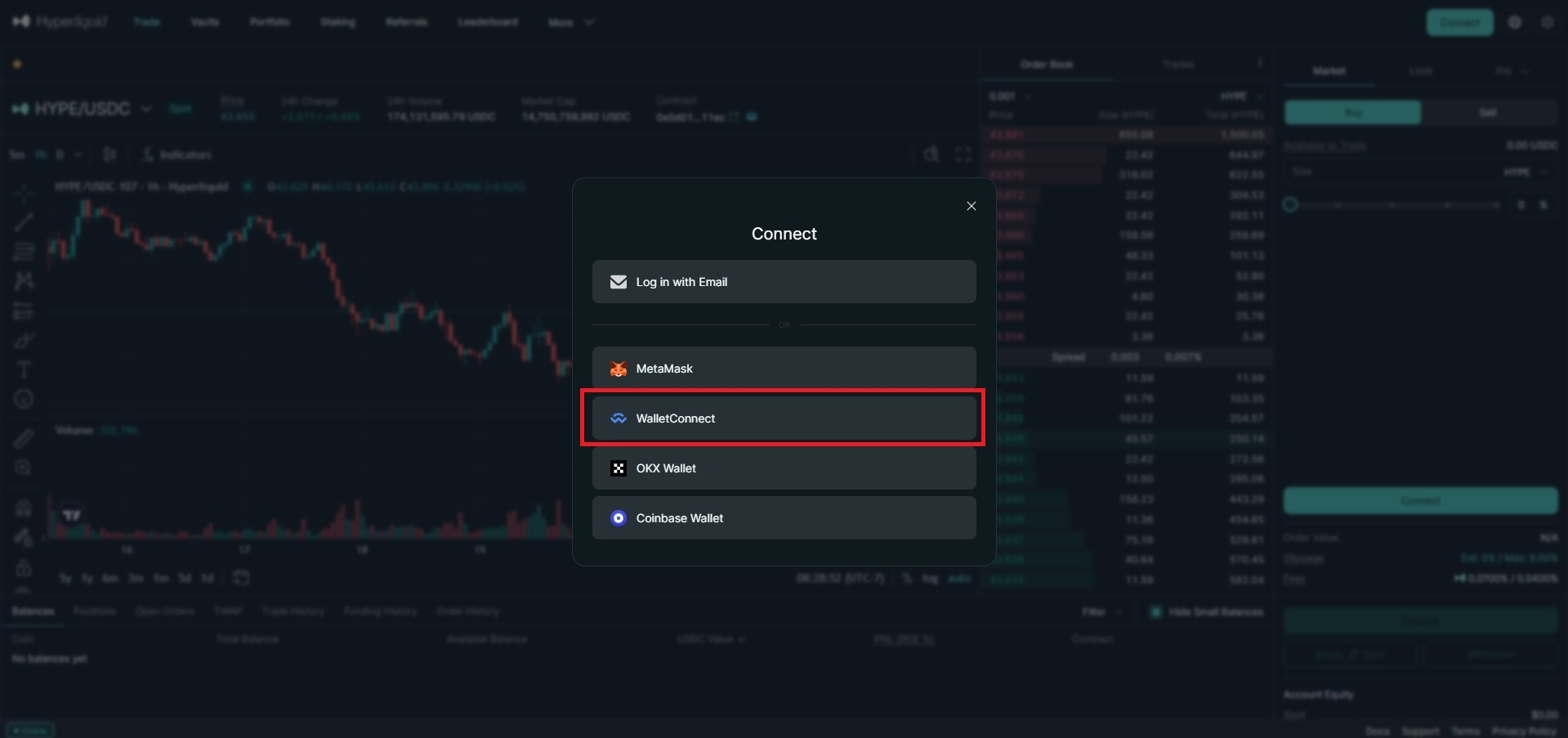Select the crosshair cursor tool
Image resolution: width=1568 pixels, height=738 pixels.
pyautogui.click(x=24, y=193)
